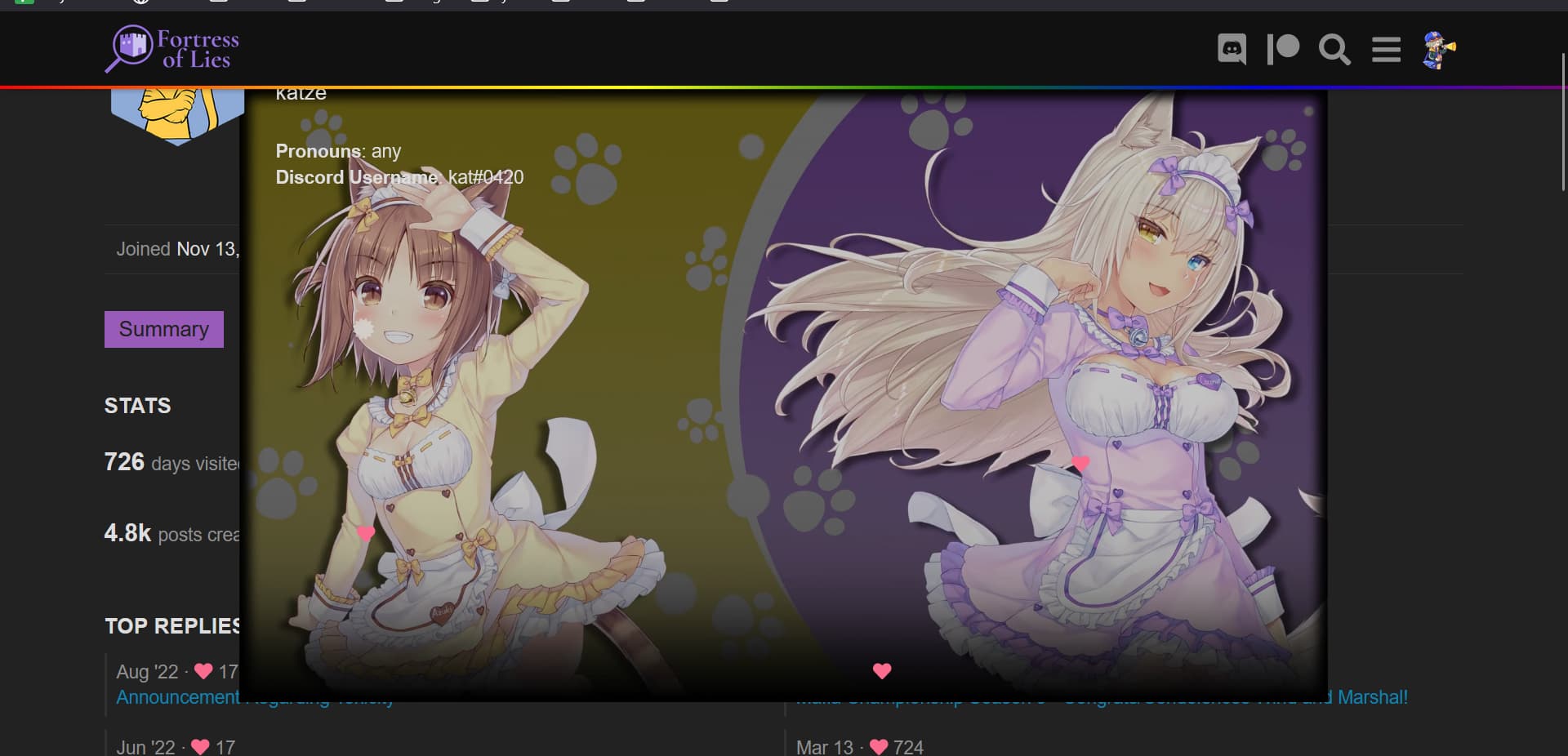
Task: Click the Jun '22 reply date
Action: pyautogui.click(x=145, y=747)
